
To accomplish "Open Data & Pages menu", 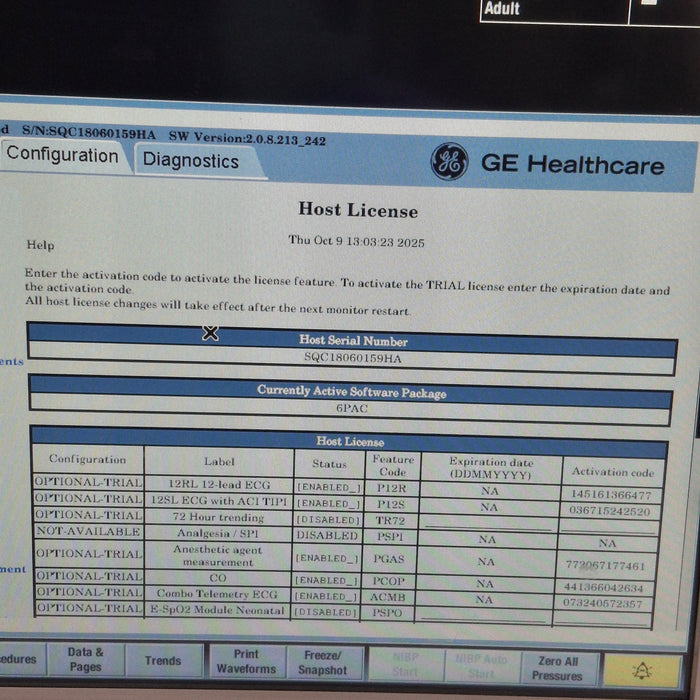I will tap(85, 659).
